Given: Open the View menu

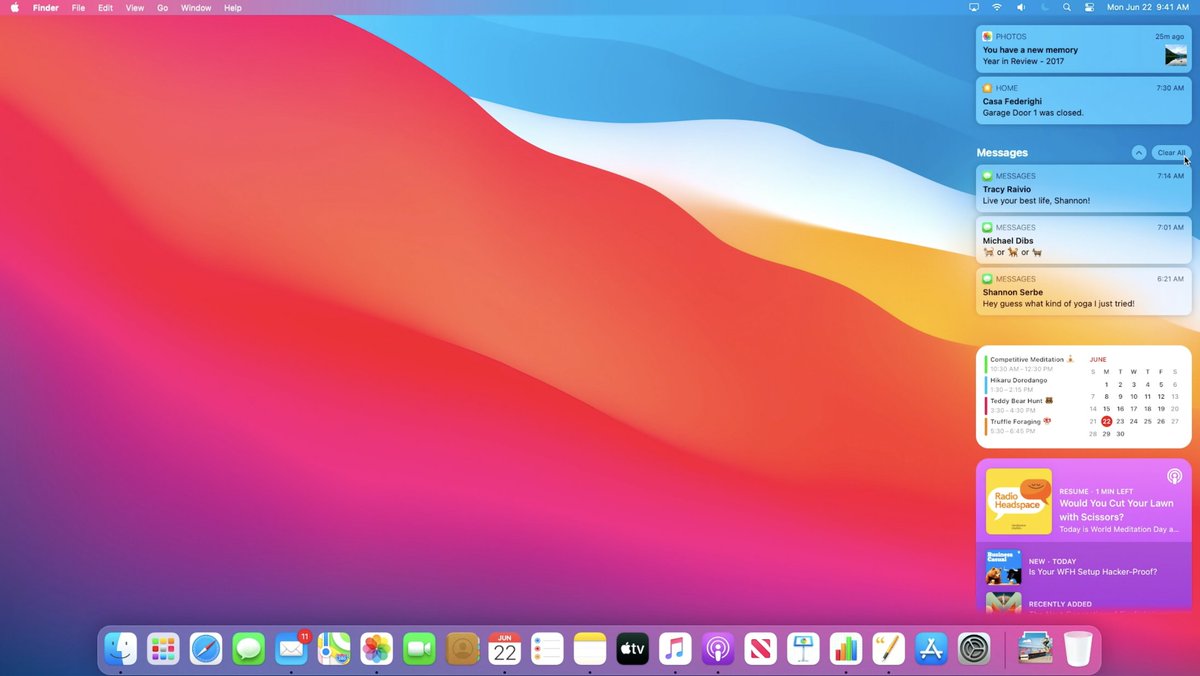Looking at the screenshot, I should [135, 7].
